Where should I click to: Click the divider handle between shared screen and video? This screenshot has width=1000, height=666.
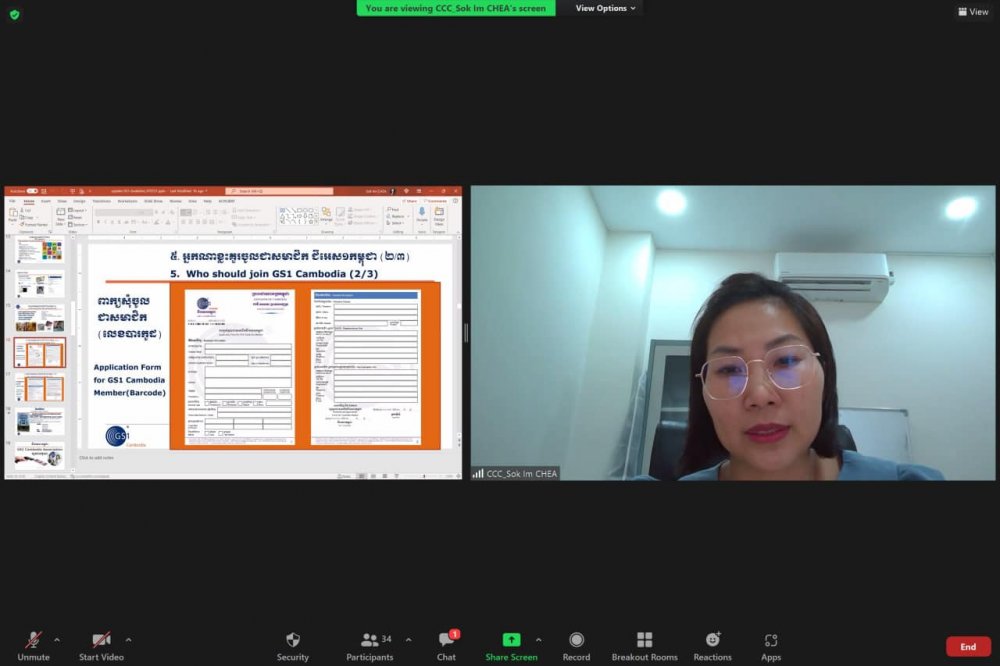point(466,333)
